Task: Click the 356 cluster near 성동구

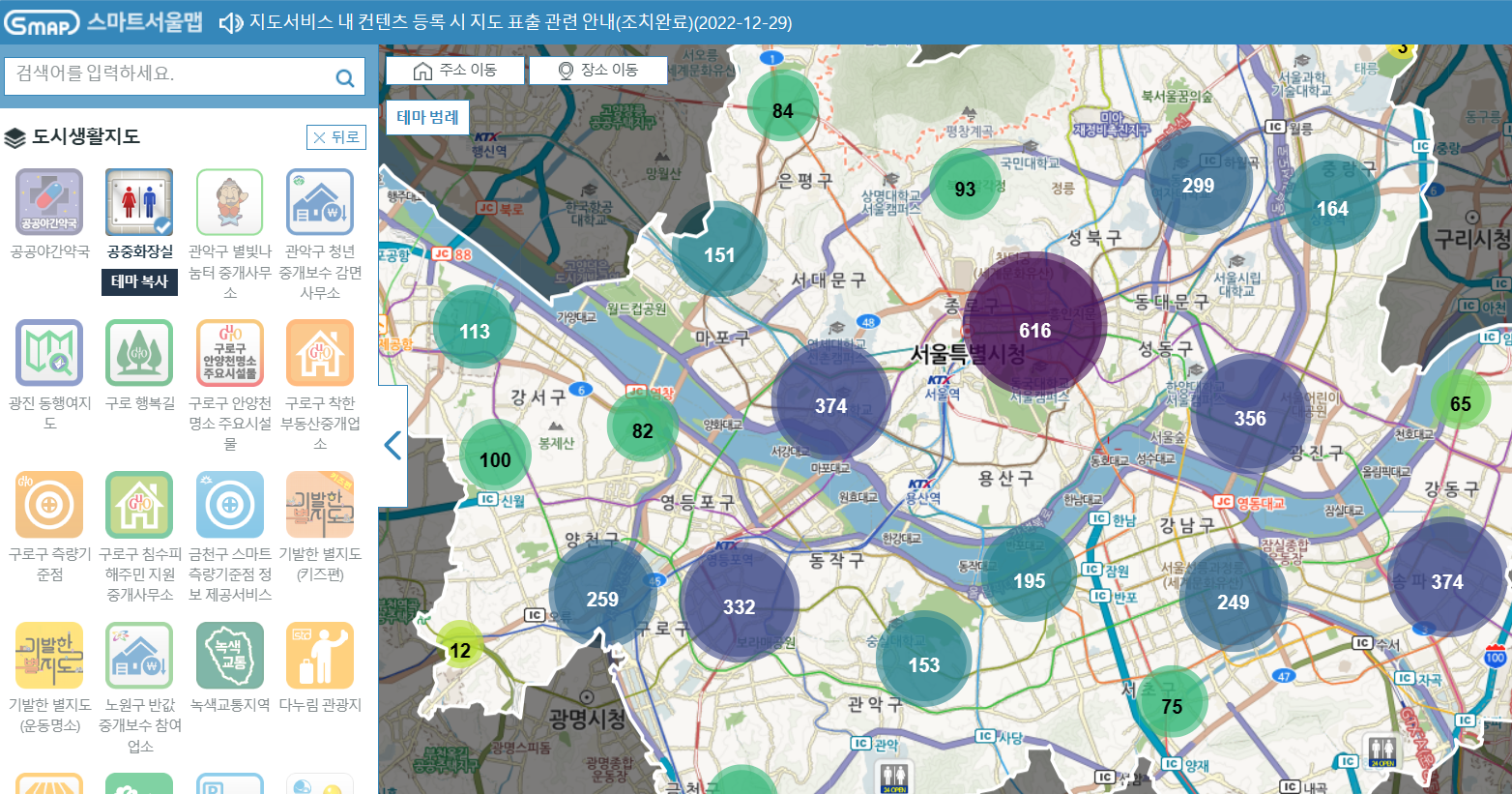Action: coord(1250,414)
